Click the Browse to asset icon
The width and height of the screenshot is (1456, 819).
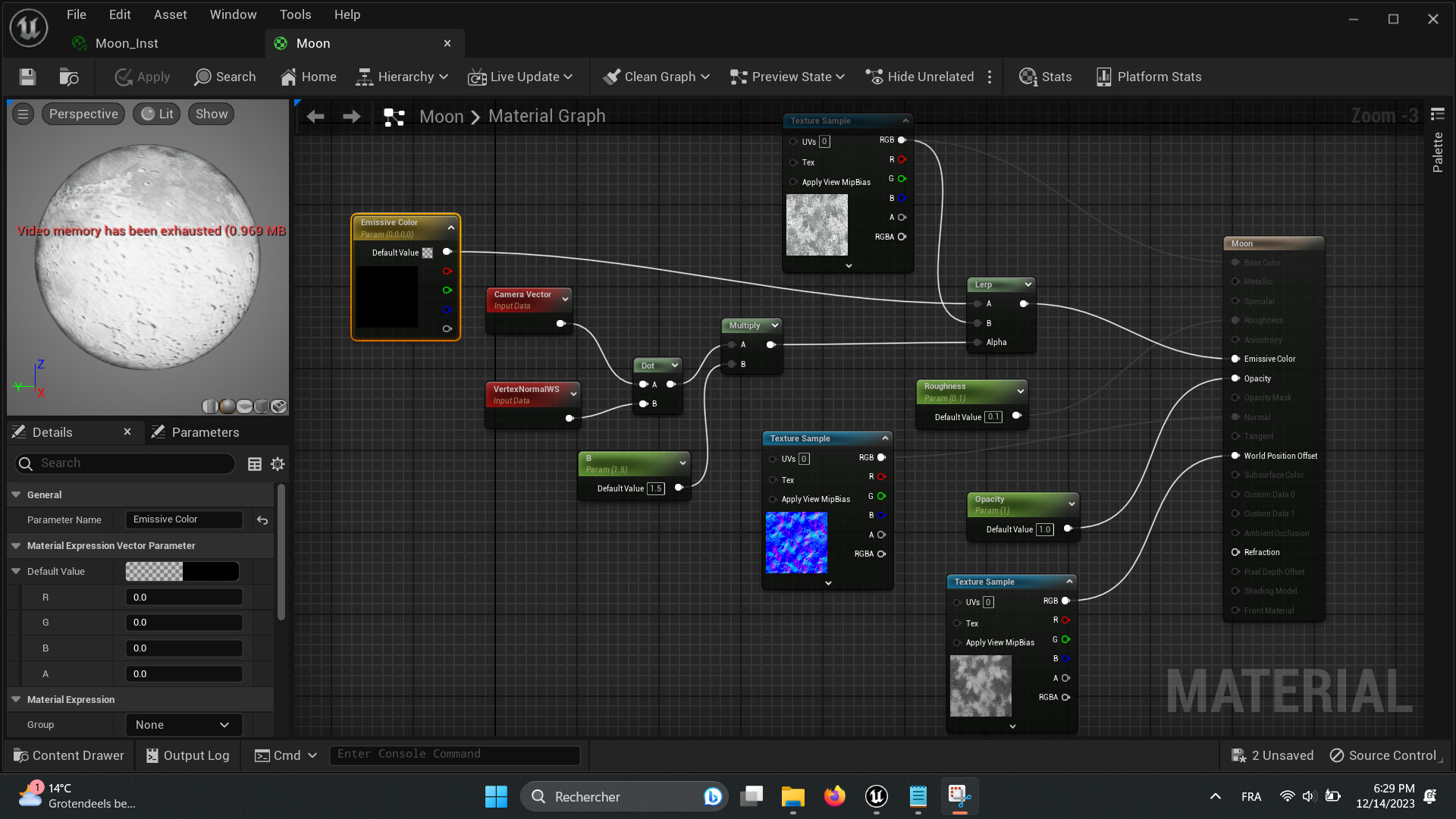tap(69, 77)
